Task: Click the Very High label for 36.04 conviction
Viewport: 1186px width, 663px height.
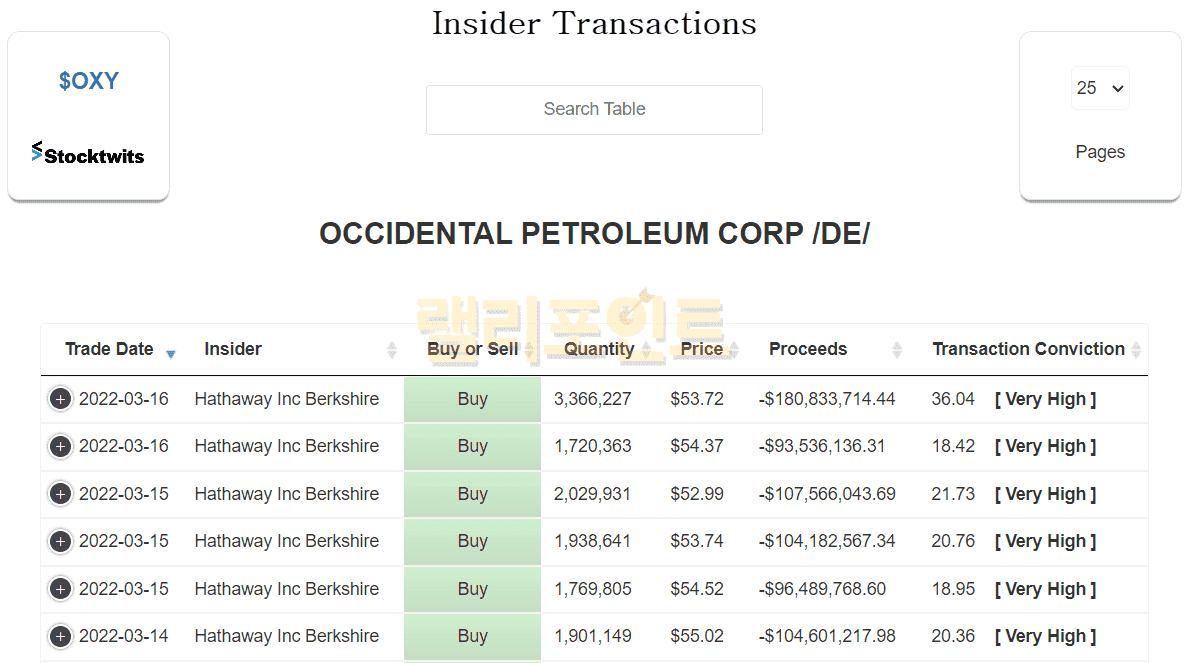Action: (x=1045, y=399)
